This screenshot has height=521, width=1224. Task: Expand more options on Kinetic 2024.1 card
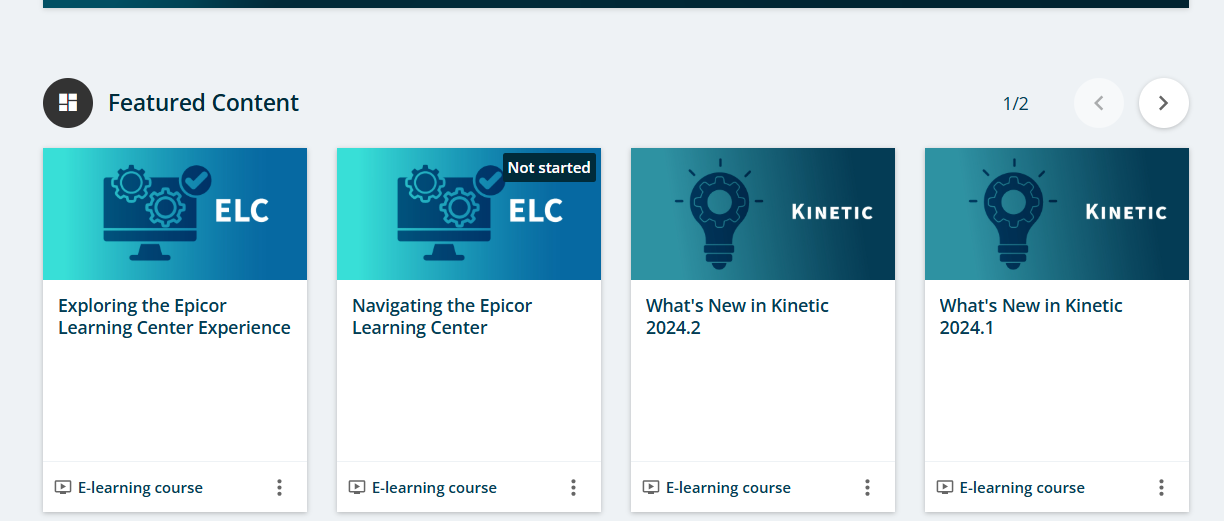(1161, 488)
